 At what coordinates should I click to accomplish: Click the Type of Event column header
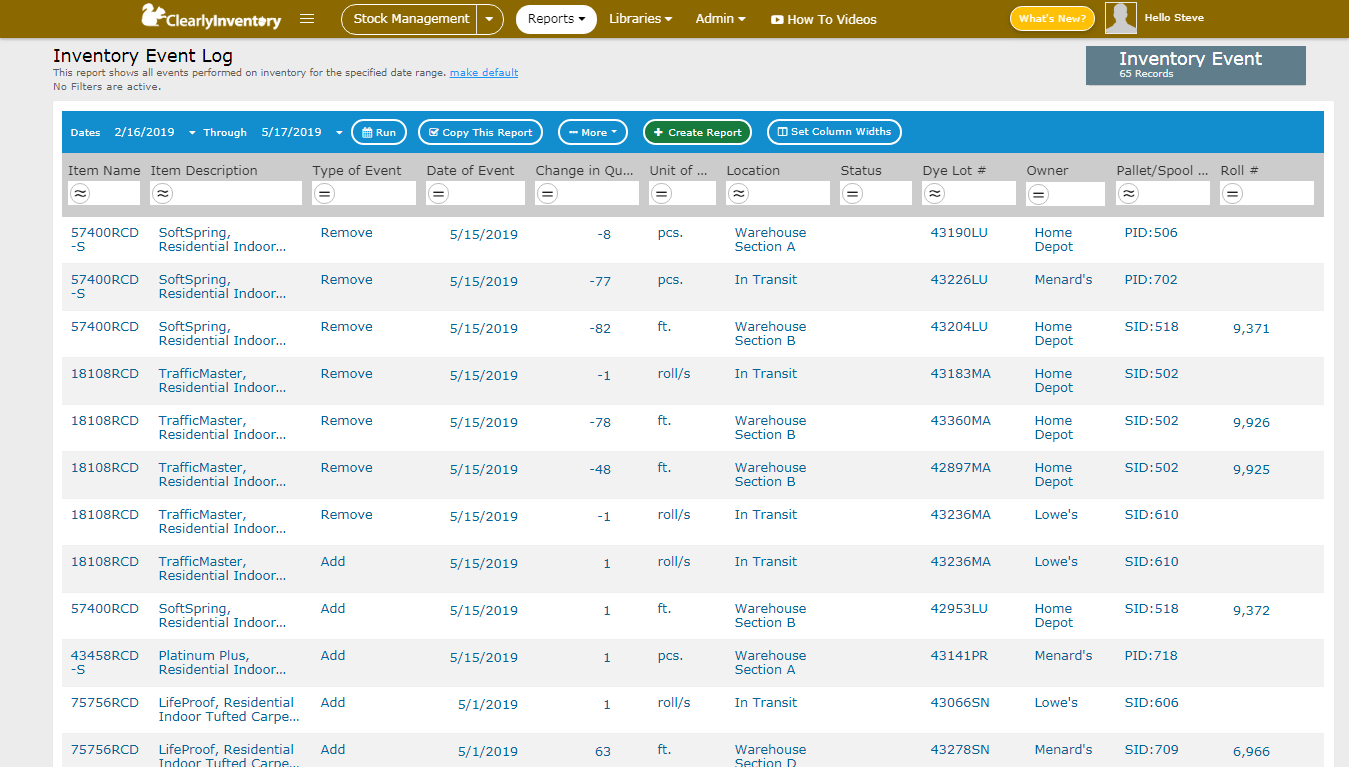point(357,170)
